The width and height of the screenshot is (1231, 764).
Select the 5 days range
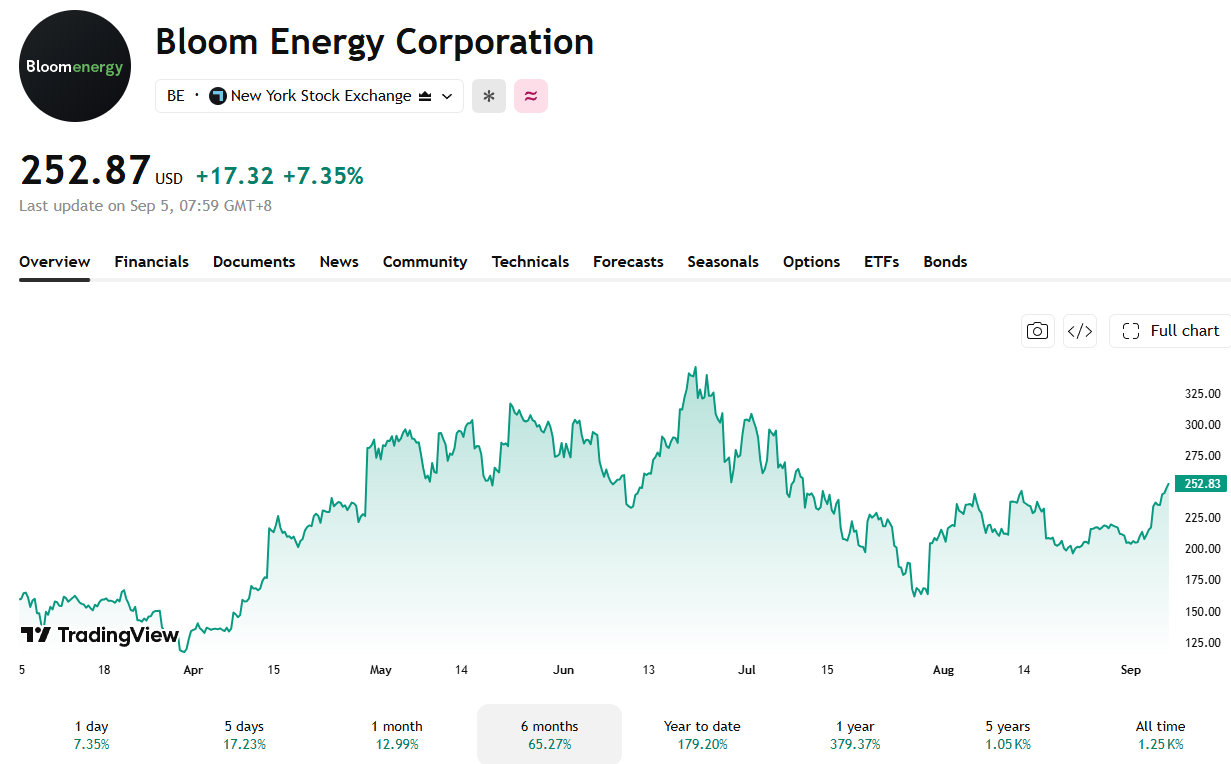coord(244,735)
